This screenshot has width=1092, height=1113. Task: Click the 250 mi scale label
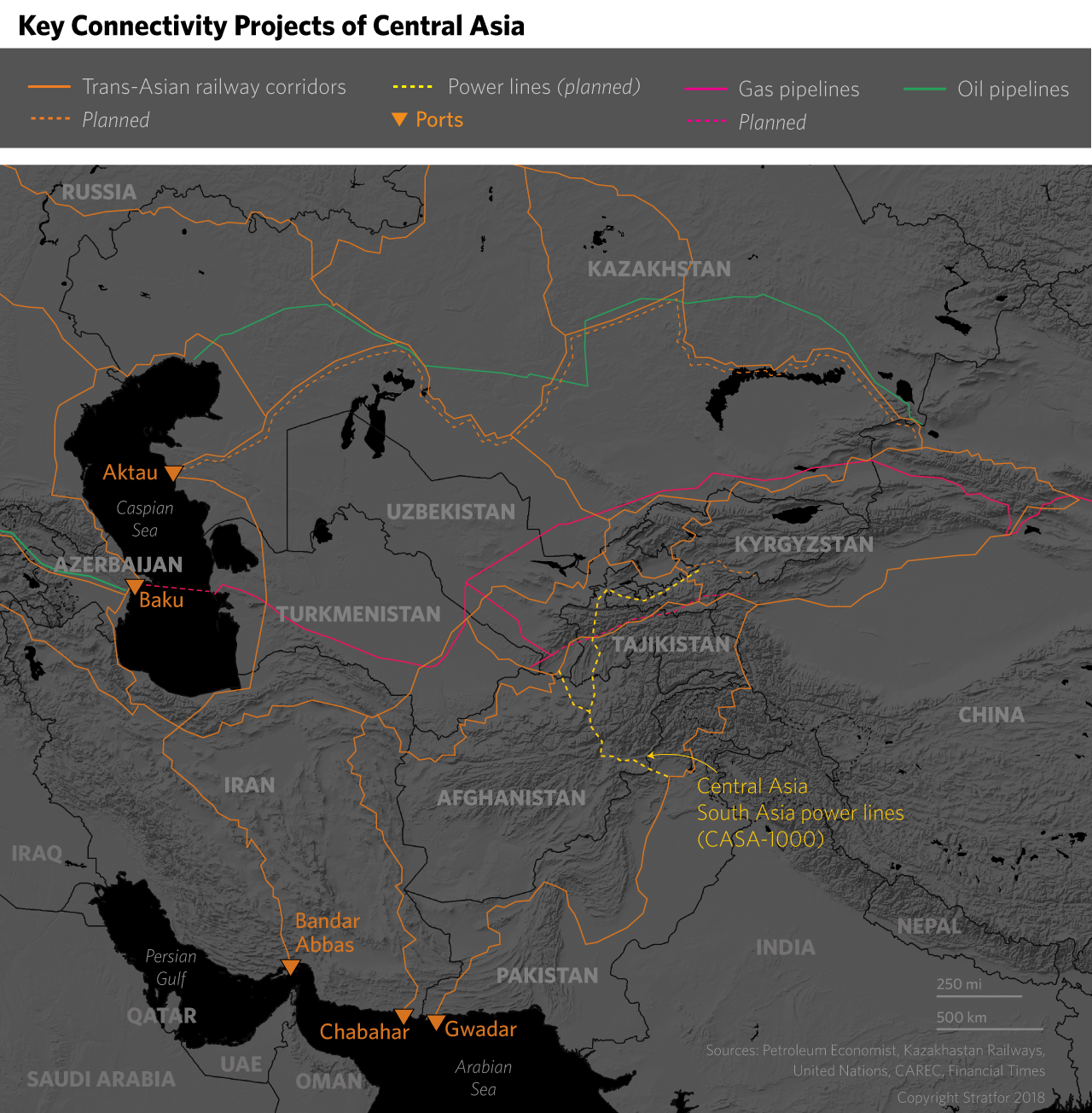tap(959, 984)
